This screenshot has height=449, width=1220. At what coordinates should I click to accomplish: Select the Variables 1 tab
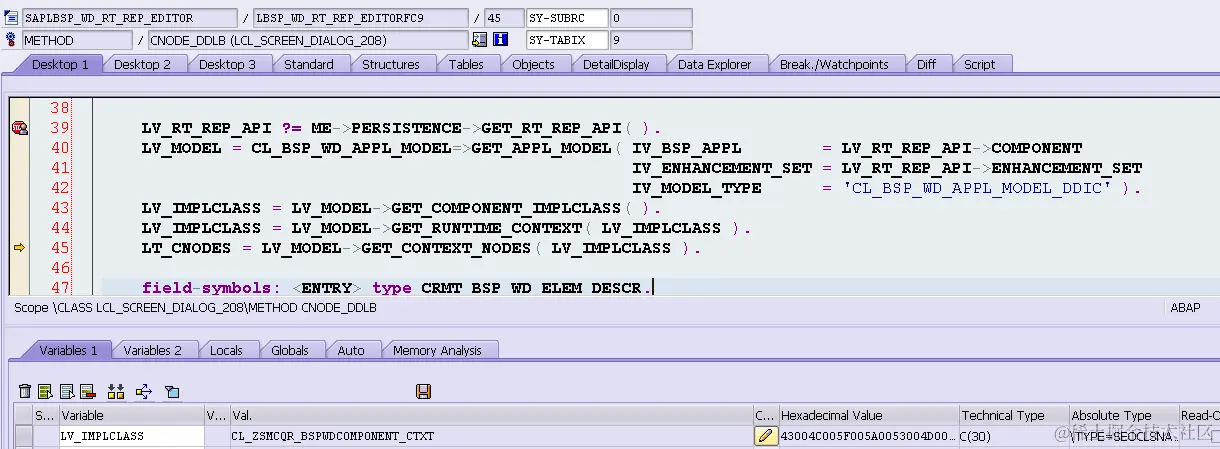point(68,350)
